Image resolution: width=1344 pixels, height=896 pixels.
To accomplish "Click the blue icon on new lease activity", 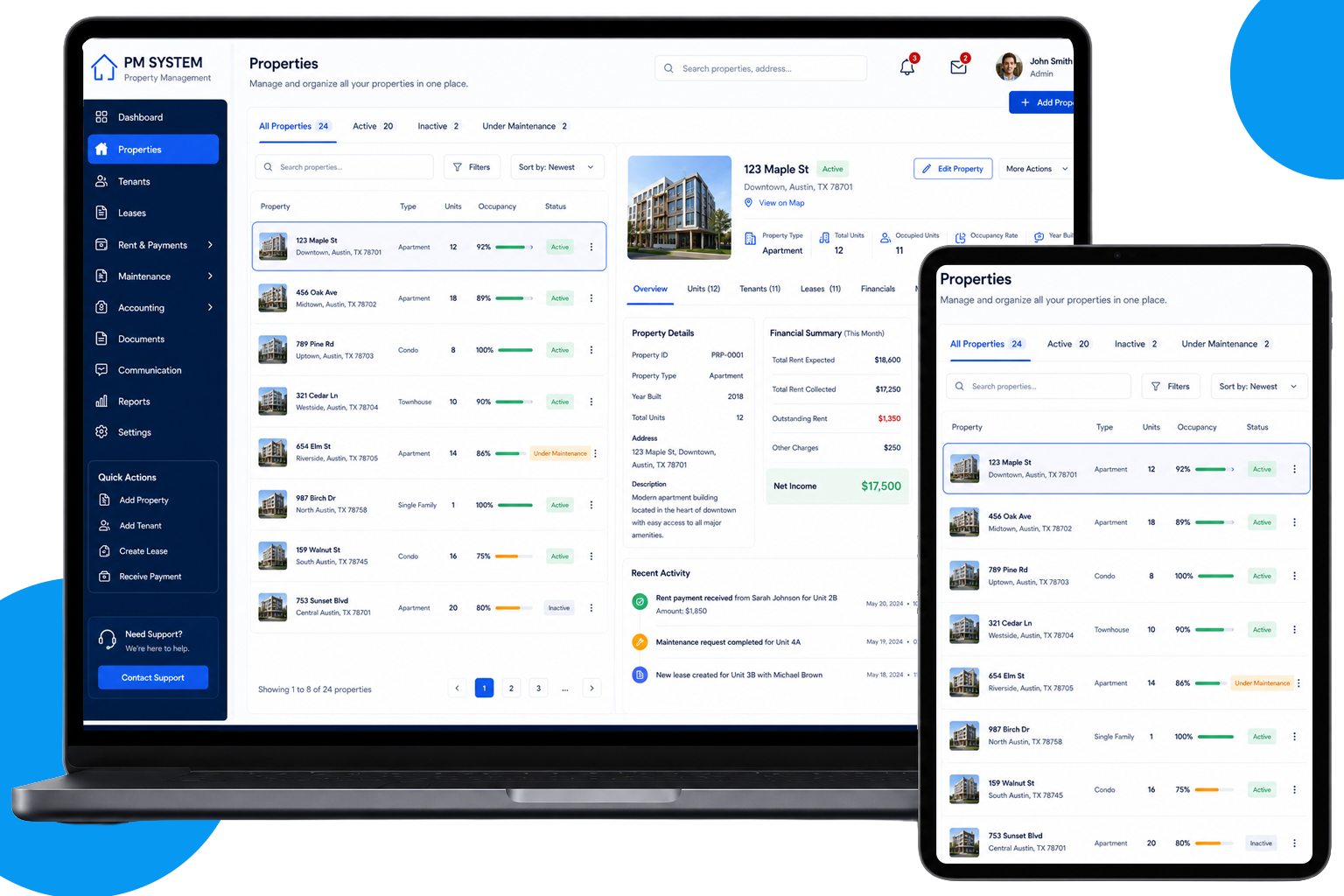I will pyautogui.click(x=640, y=675).
